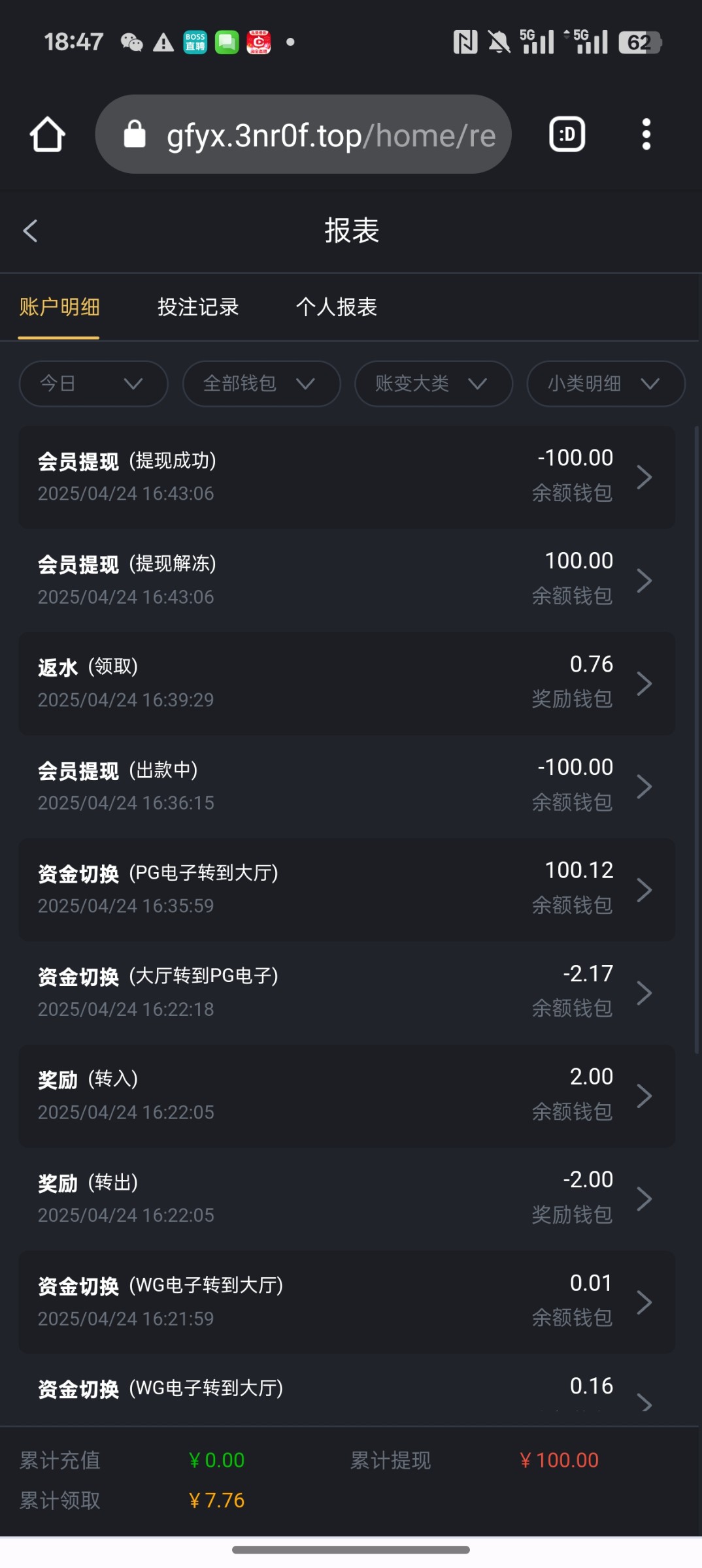Tap the back arrow beside 报表
This screenshot has height=1568, width=702.
(x=30, y=231)
